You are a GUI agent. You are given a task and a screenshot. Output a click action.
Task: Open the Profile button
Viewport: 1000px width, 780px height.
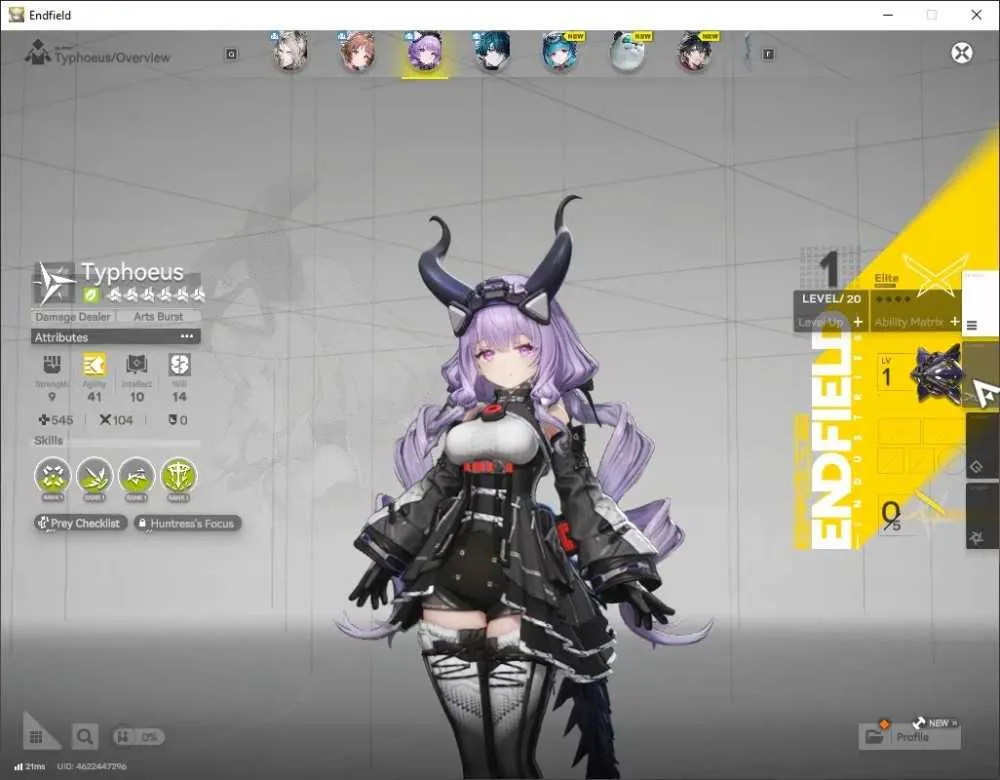(x=909, y=737)
